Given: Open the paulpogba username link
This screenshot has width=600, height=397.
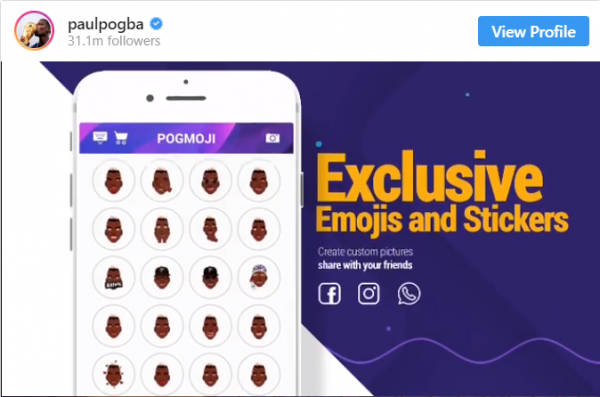Looking at the screenshot, I should [x=106, y=24].
